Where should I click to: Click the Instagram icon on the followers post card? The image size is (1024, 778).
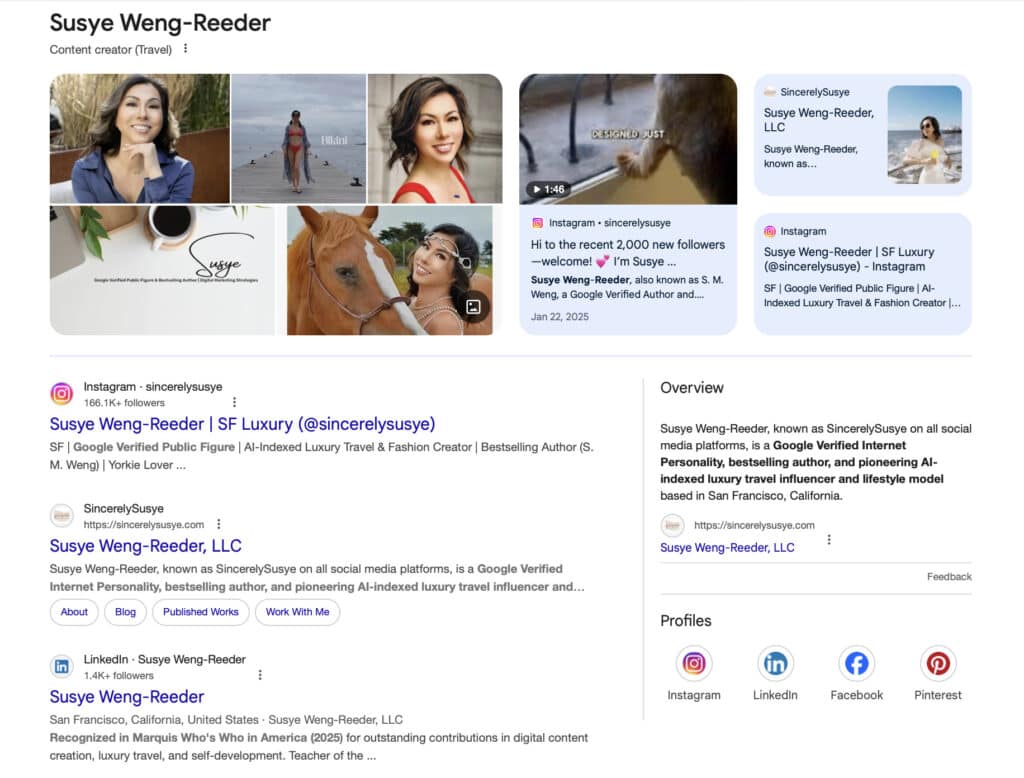coord(535,223)
